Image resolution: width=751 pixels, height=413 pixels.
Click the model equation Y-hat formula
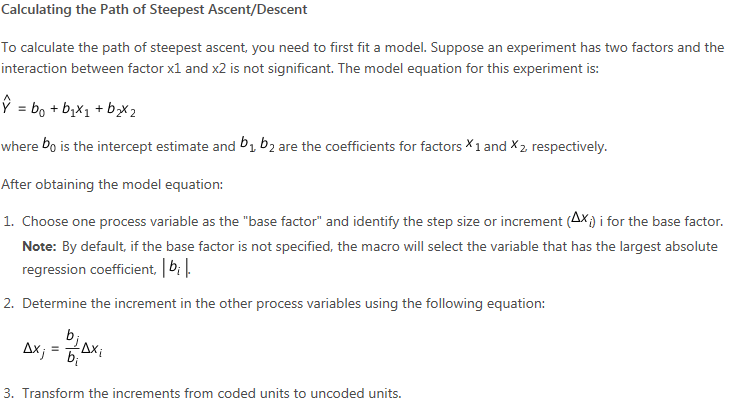point(68,107)
